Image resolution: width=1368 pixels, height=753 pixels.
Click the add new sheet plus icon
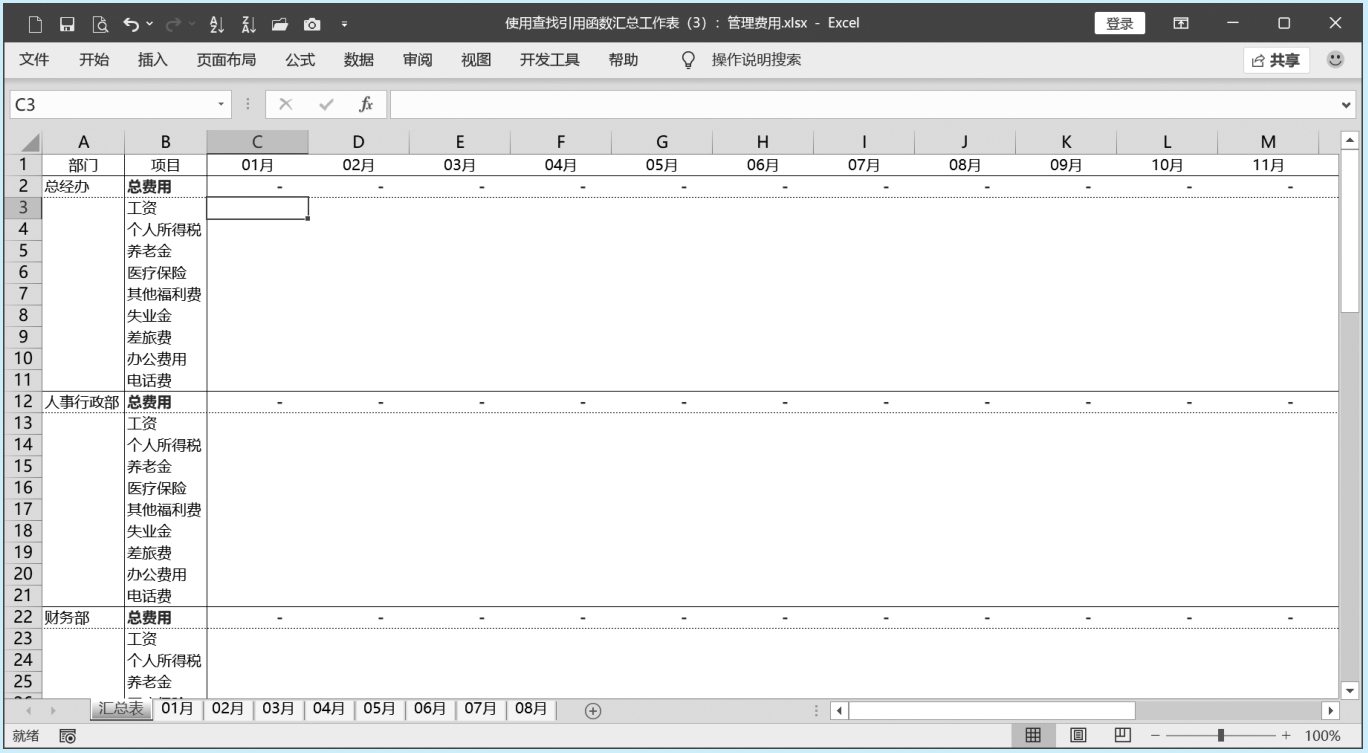pyautogui.click(x=593, y=710)
